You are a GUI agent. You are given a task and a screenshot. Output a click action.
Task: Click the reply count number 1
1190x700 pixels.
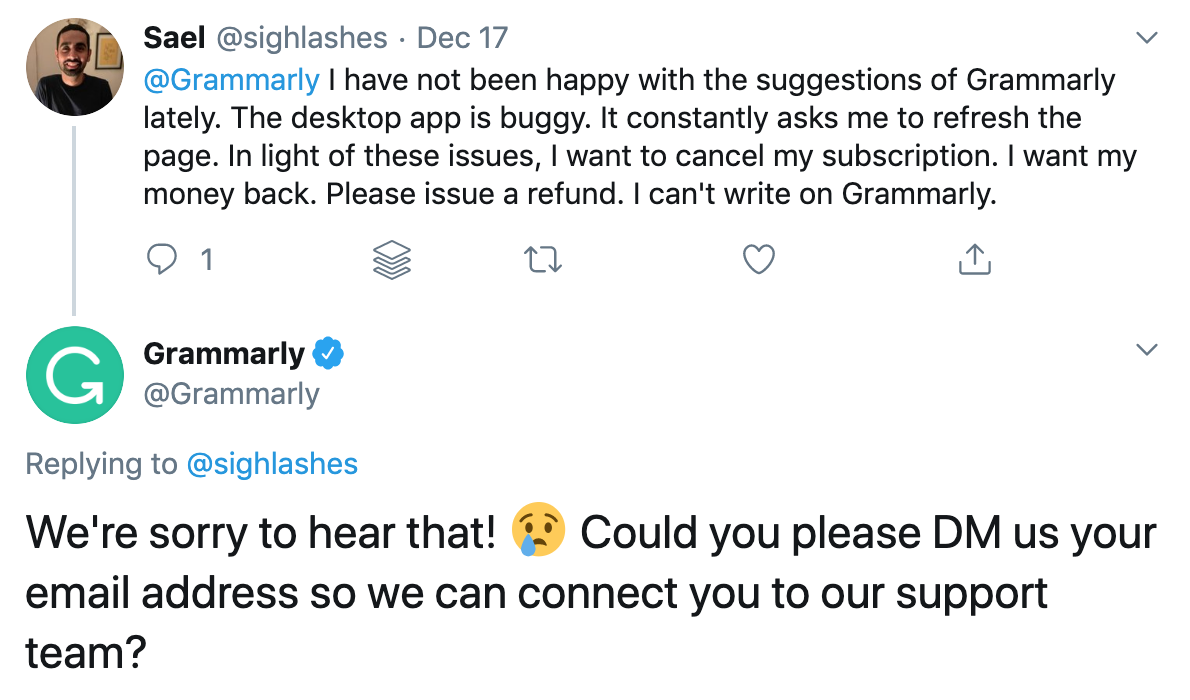pos(206,260)
